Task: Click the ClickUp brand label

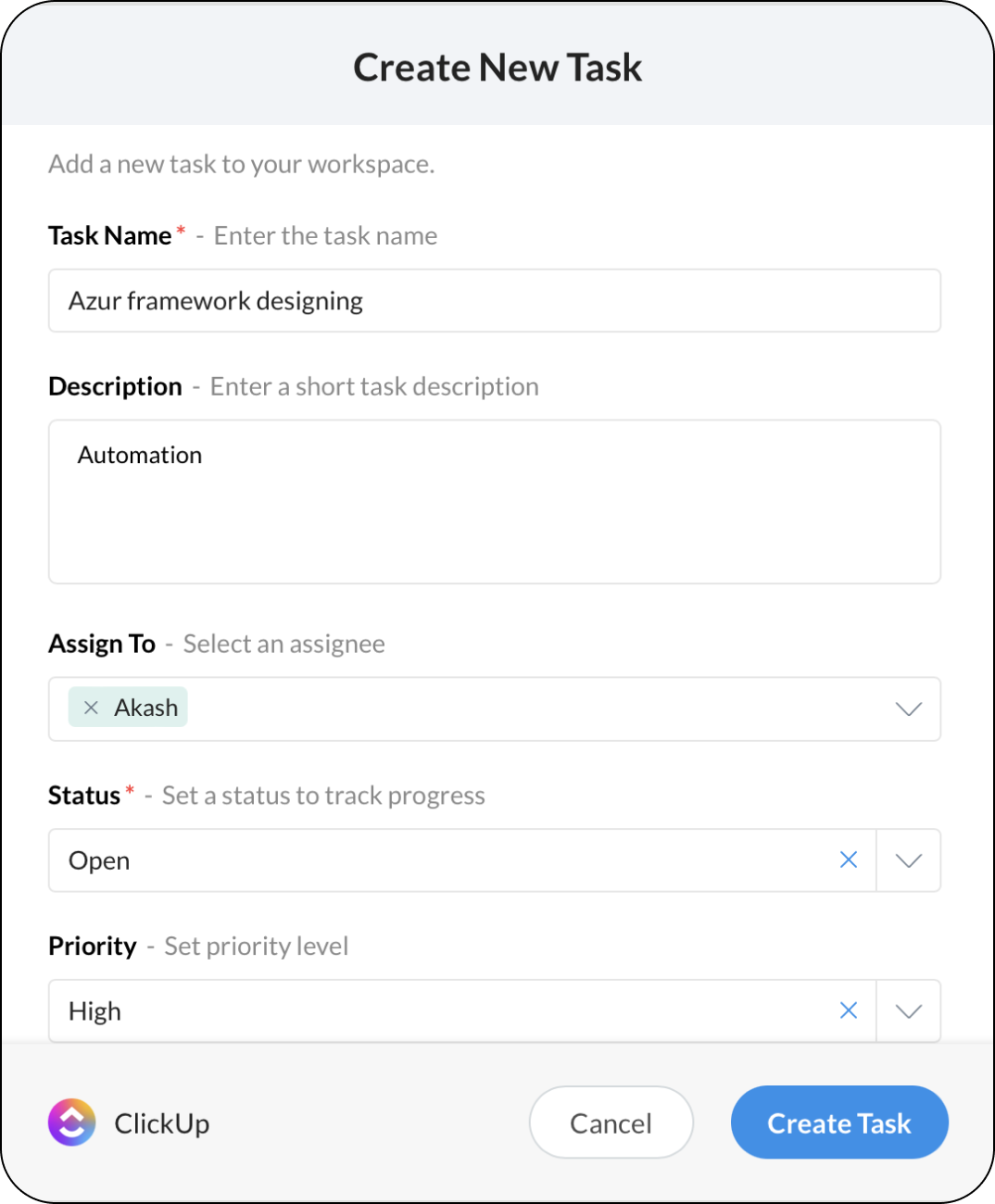Action: 162,1123
